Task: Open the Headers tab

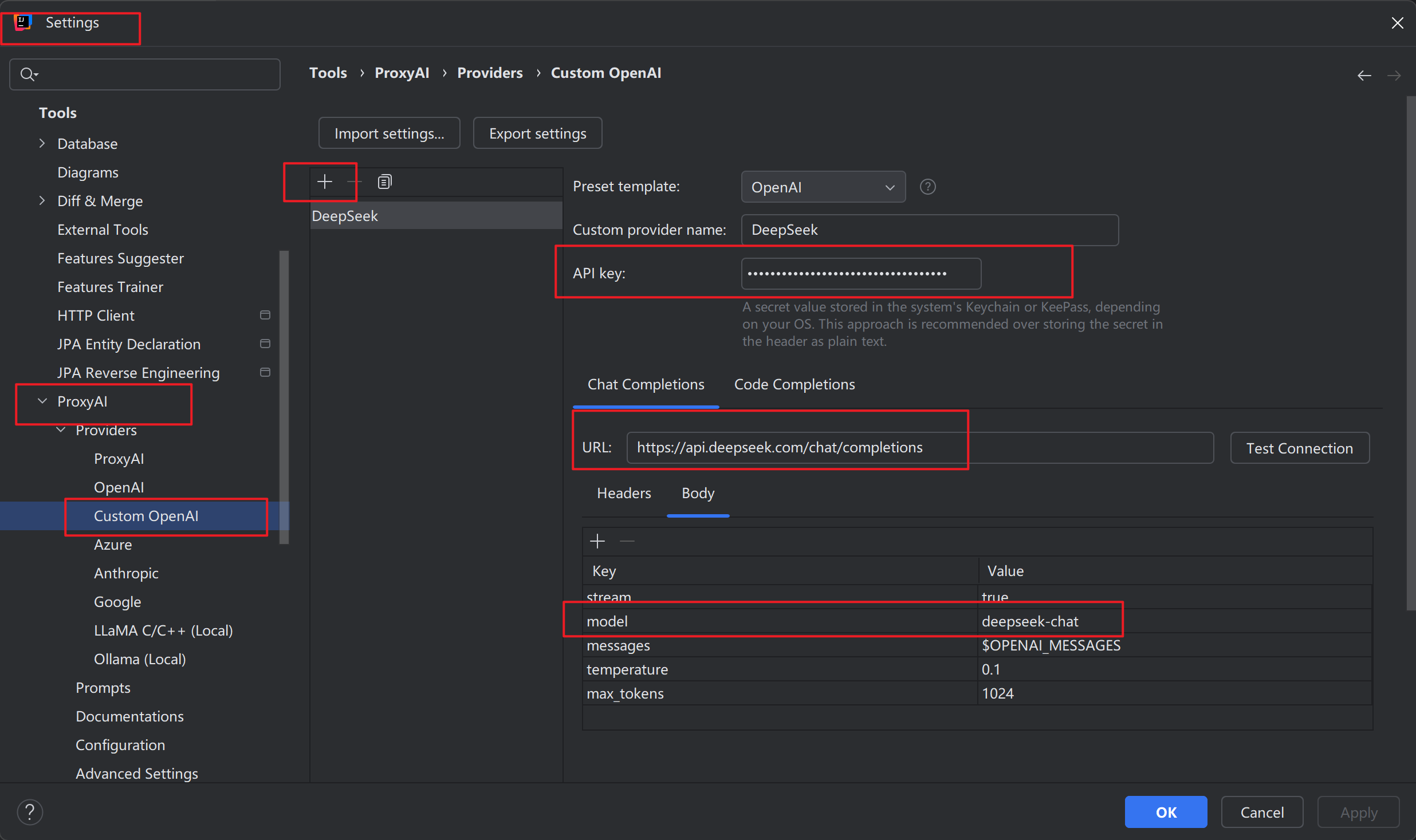Action: [x=624, y=494]
